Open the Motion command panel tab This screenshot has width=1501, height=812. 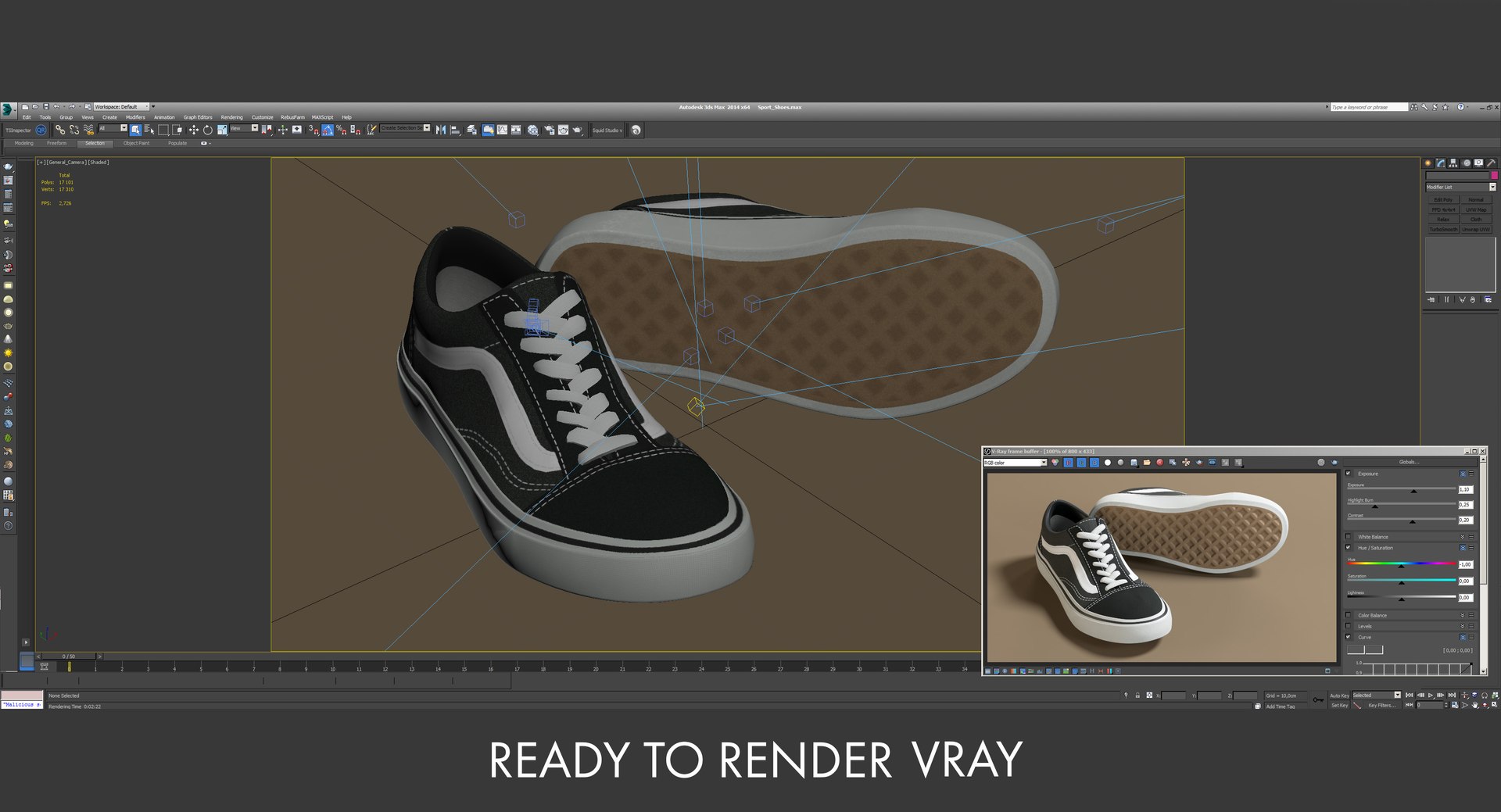[x=1467, y=163]
